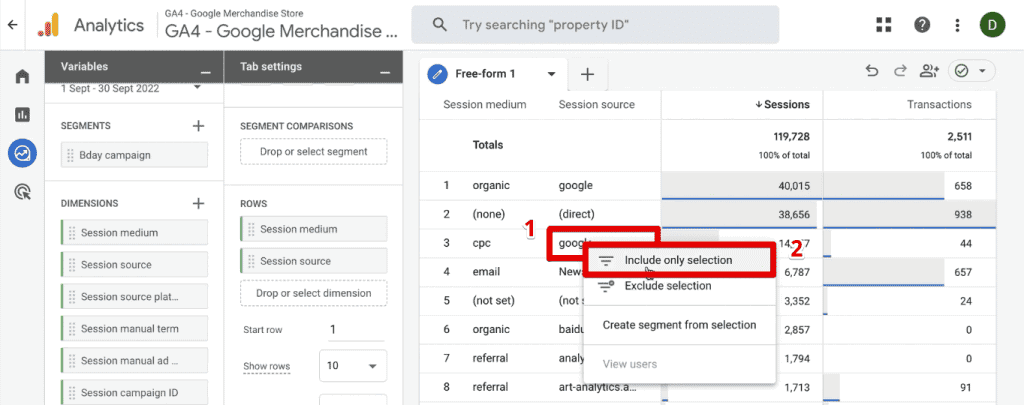Add a new exploration tab
Image resolution: width=1024 pixels, height=405 pixels.
[x=587, y=74]
